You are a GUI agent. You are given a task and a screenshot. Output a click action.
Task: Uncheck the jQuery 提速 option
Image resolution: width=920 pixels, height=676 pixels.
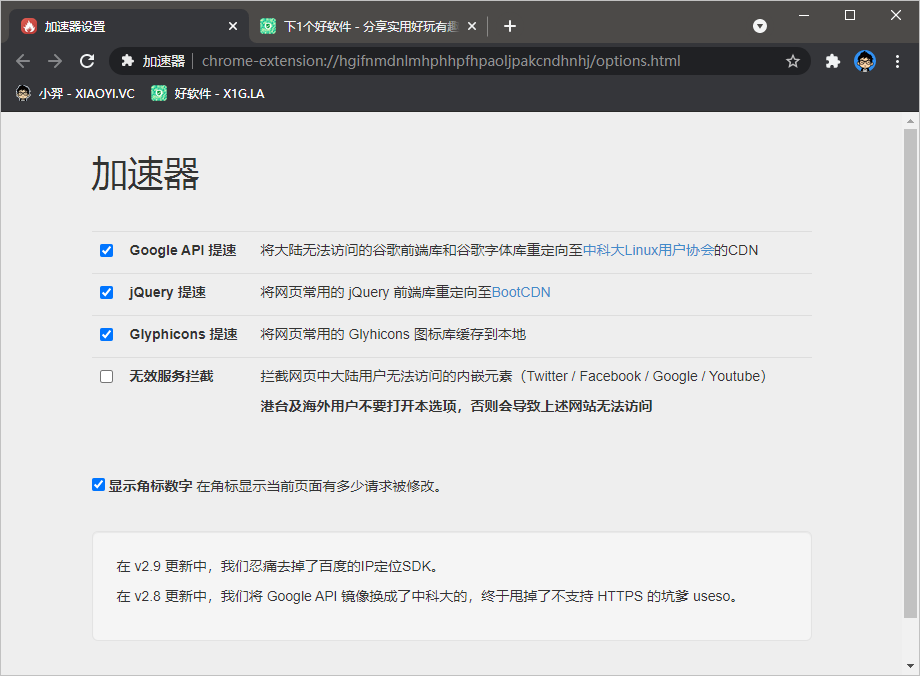pos(107,293)
